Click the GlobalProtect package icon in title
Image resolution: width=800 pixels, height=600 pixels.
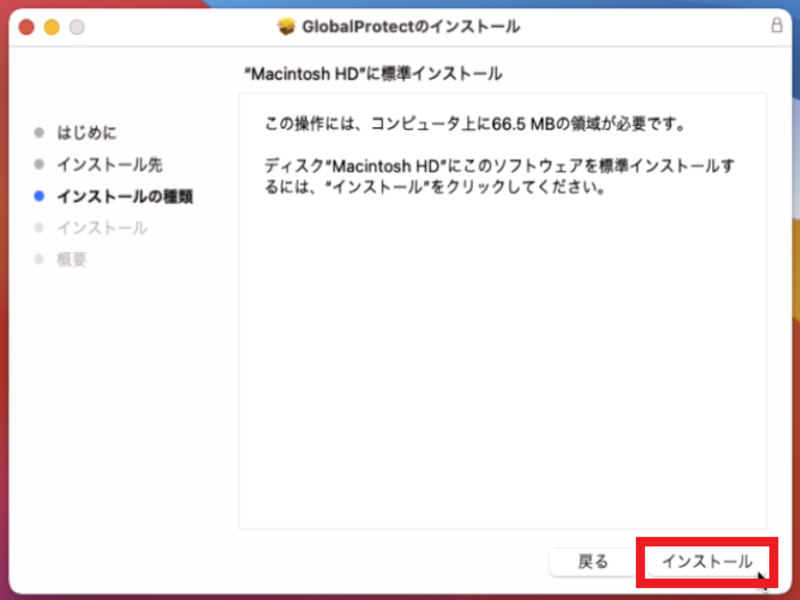click(x=286, y=26)
